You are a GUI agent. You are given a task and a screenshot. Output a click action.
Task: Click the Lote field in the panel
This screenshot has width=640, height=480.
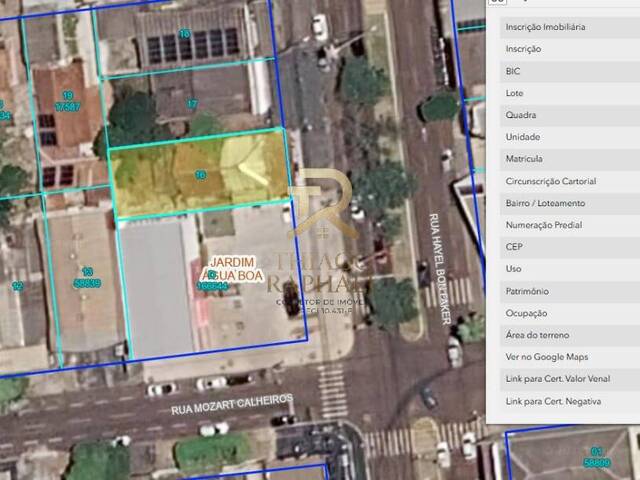coord(570,93)
